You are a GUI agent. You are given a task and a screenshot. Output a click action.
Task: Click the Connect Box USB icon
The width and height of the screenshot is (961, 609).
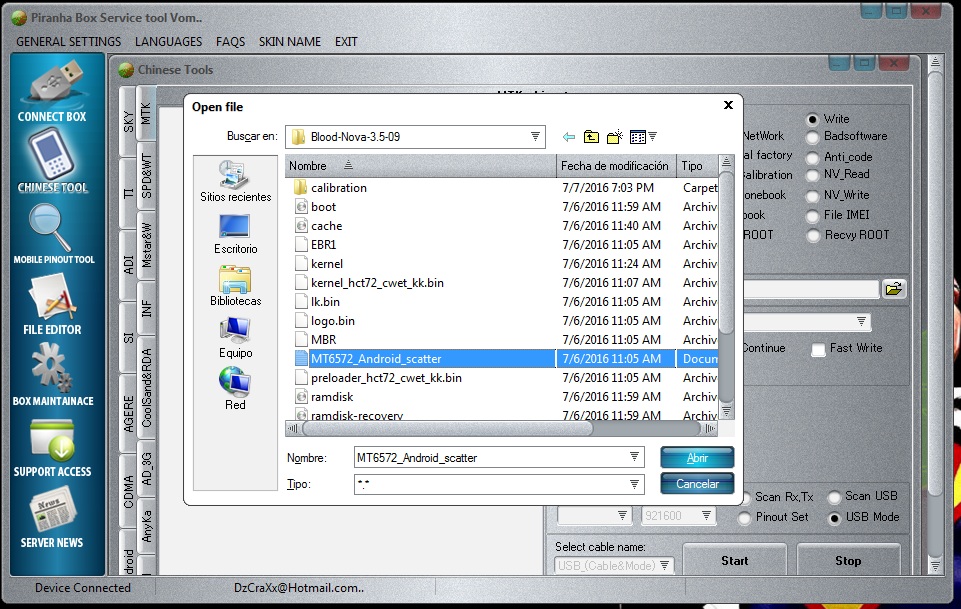coord(52,84)
